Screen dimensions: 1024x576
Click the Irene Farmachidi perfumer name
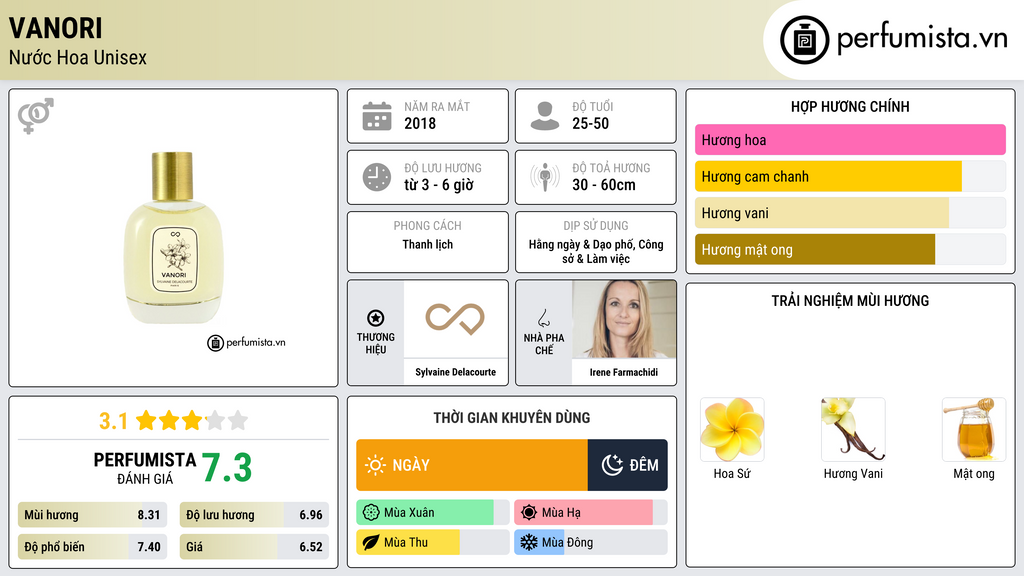point(624,372)
